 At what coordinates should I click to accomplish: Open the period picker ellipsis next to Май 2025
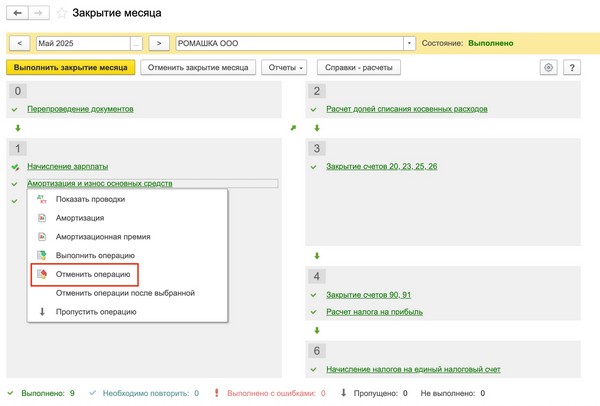pyautogui.click(x=136, y=44)
